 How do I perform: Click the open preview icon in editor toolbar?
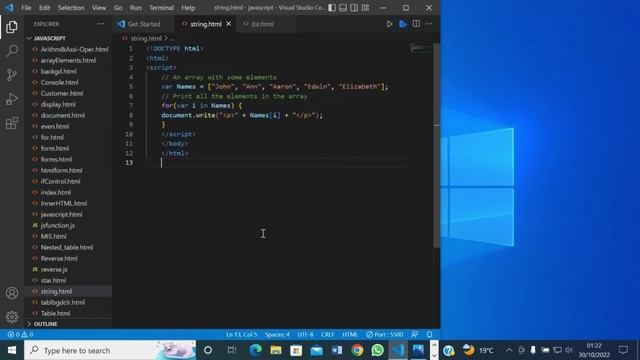tap(403, 24)
